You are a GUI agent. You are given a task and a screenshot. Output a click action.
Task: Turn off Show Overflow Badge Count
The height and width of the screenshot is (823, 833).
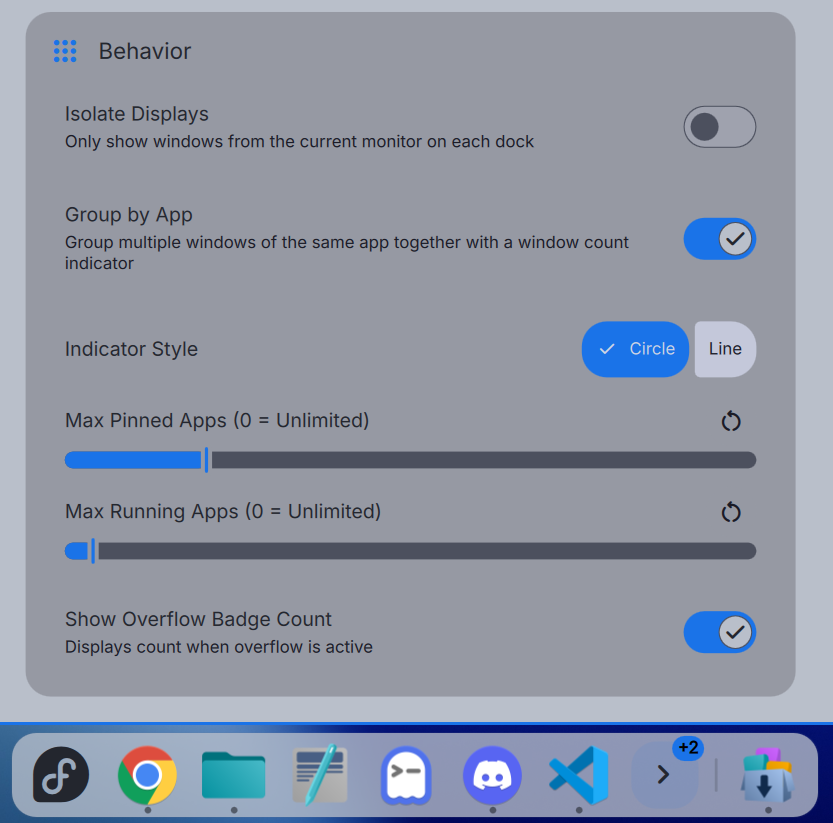tap(719, 632)
